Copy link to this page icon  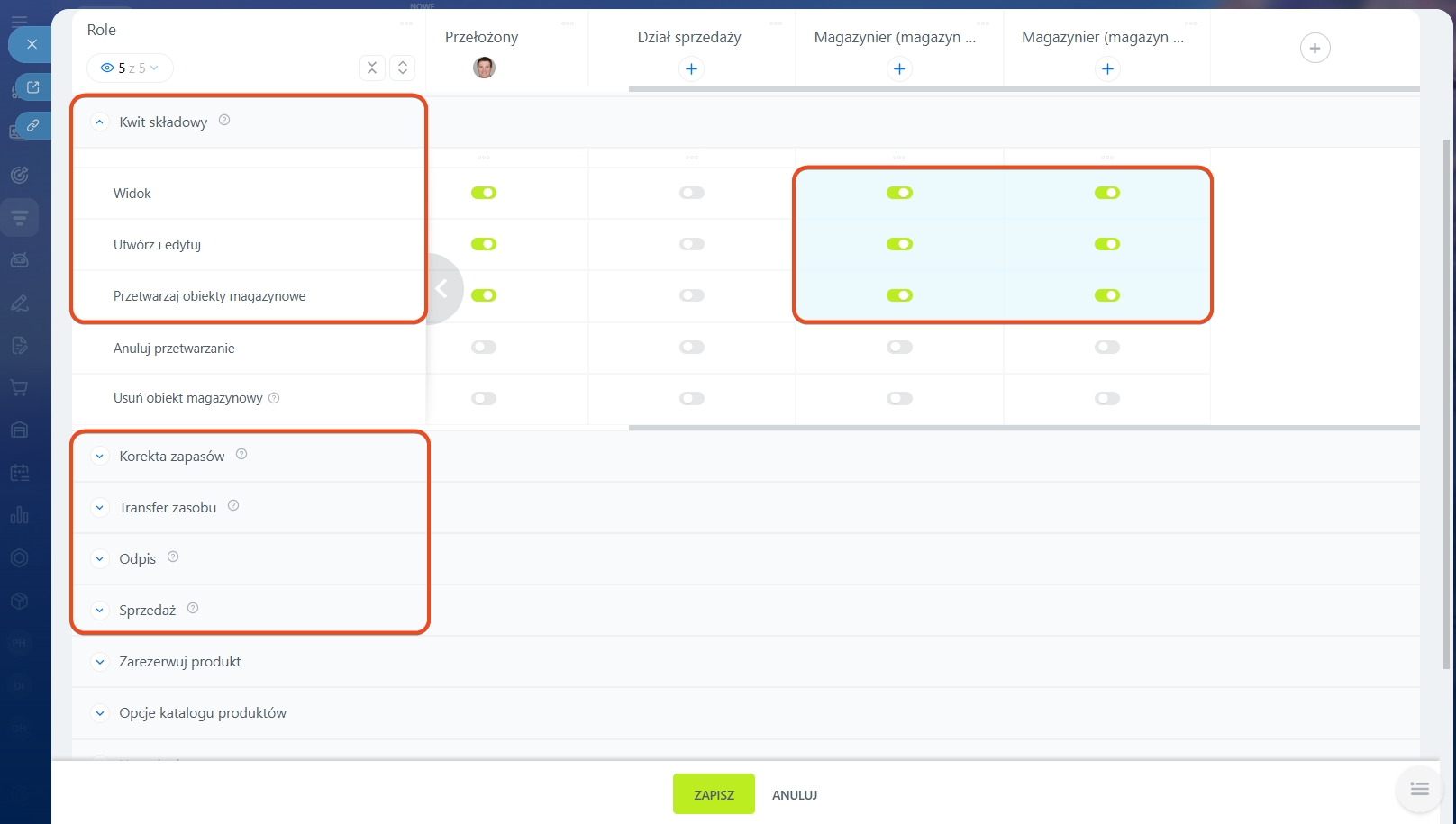33,125
